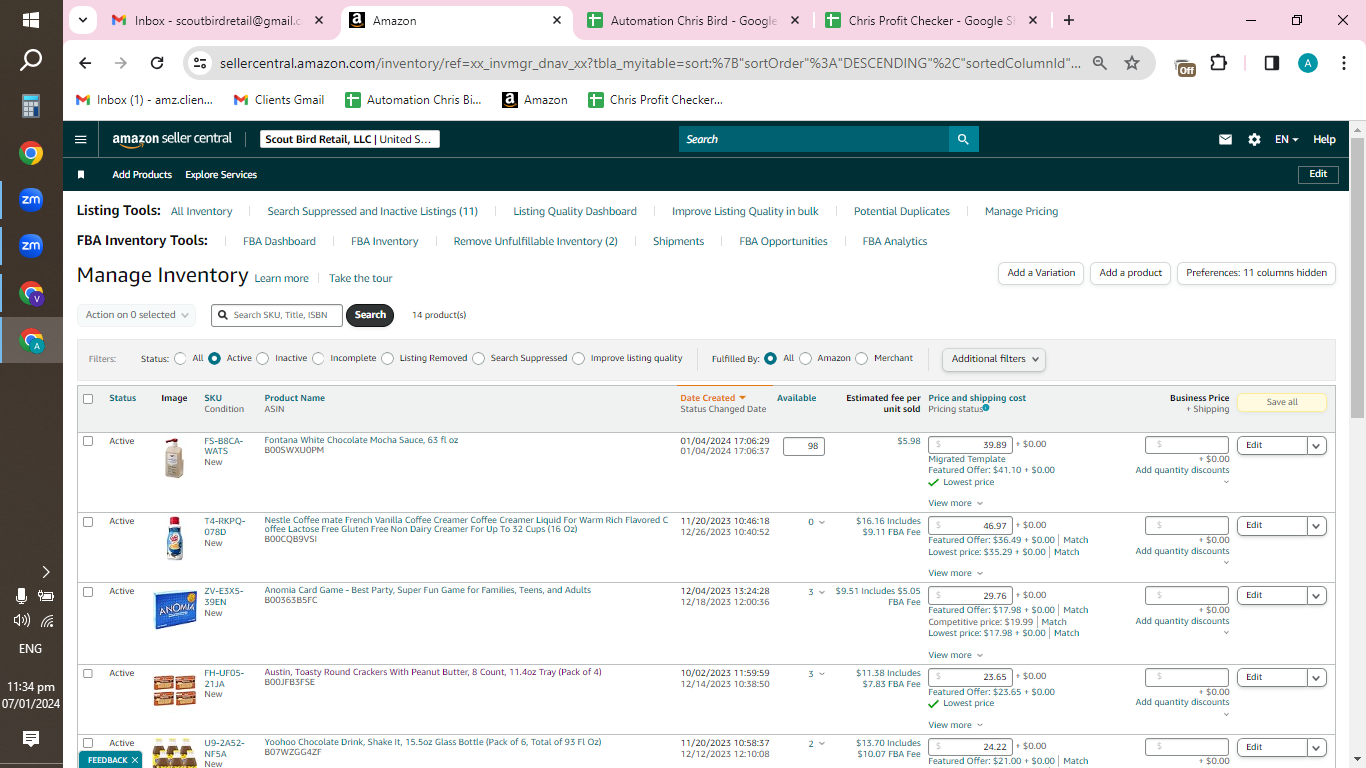Open the Additional filters dropdown
Screen dimensions: 1366x768
(x=994, y=359)
